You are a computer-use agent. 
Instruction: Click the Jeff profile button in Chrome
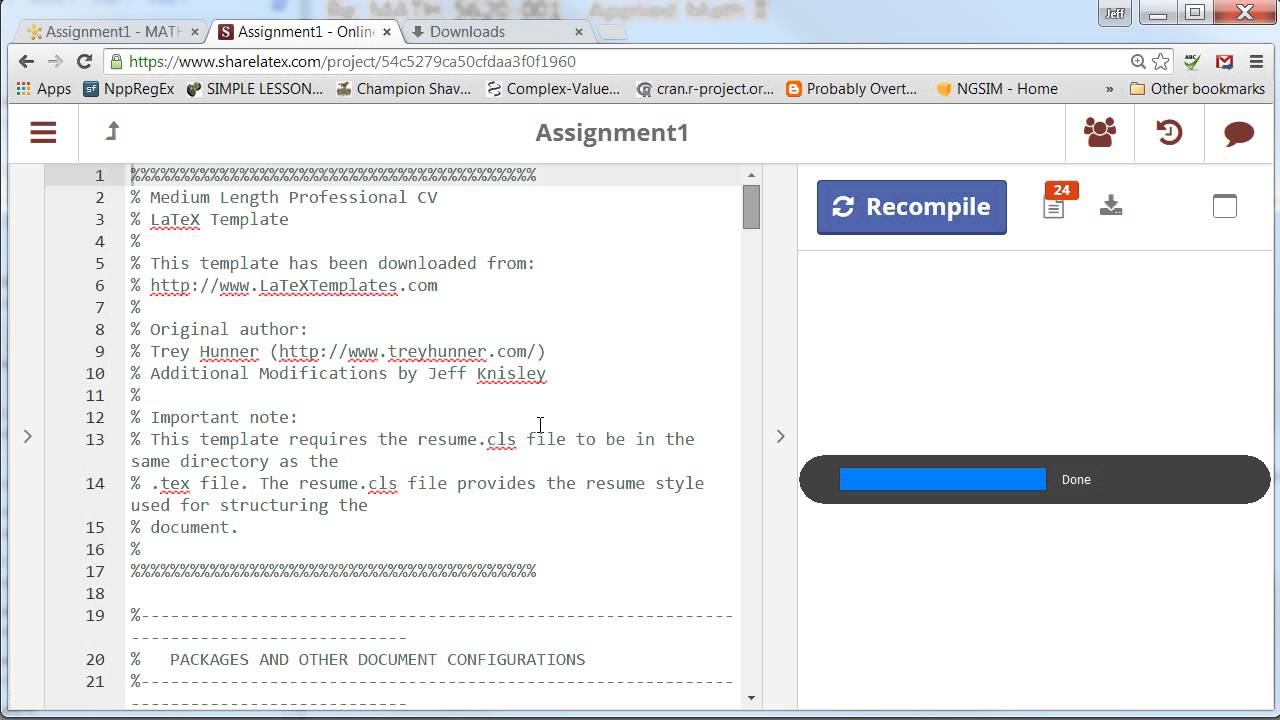click(1115, 13)
